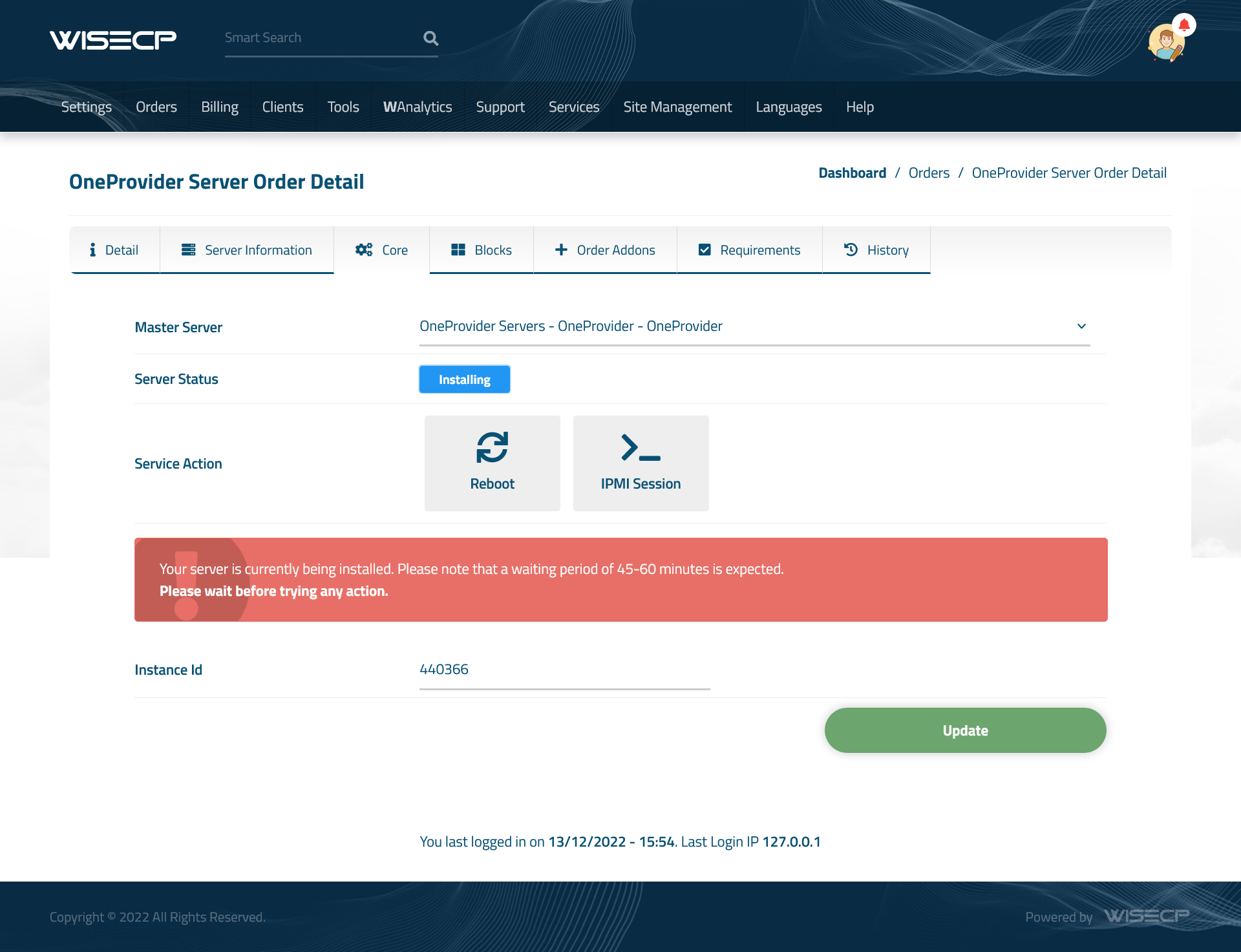Click the Master Server label
1241x952 pixels.
178,328
